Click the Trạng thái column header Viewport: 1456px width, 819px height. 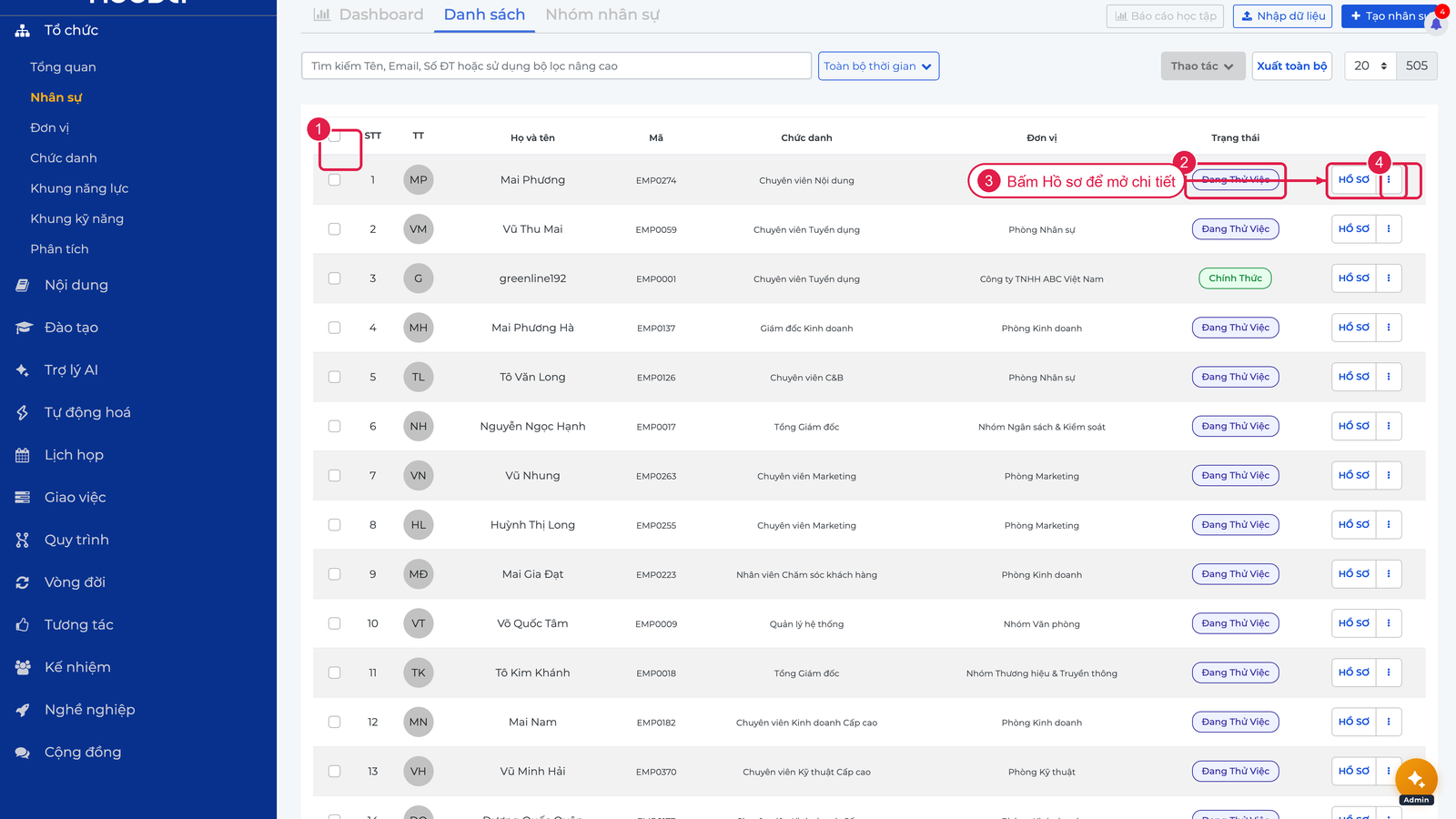click(1236, 137)
